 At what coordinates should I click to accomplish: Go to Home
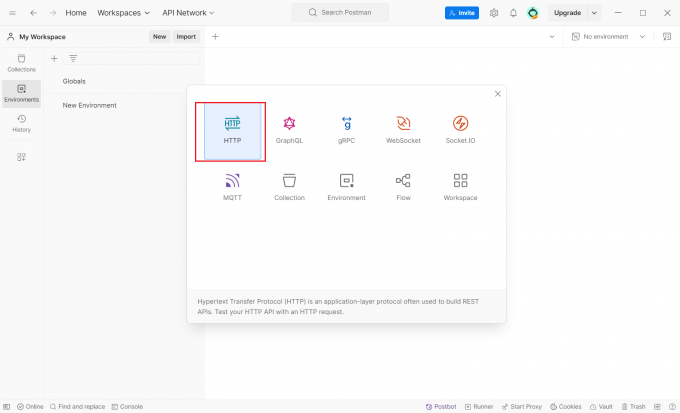(x=76, y=13)
